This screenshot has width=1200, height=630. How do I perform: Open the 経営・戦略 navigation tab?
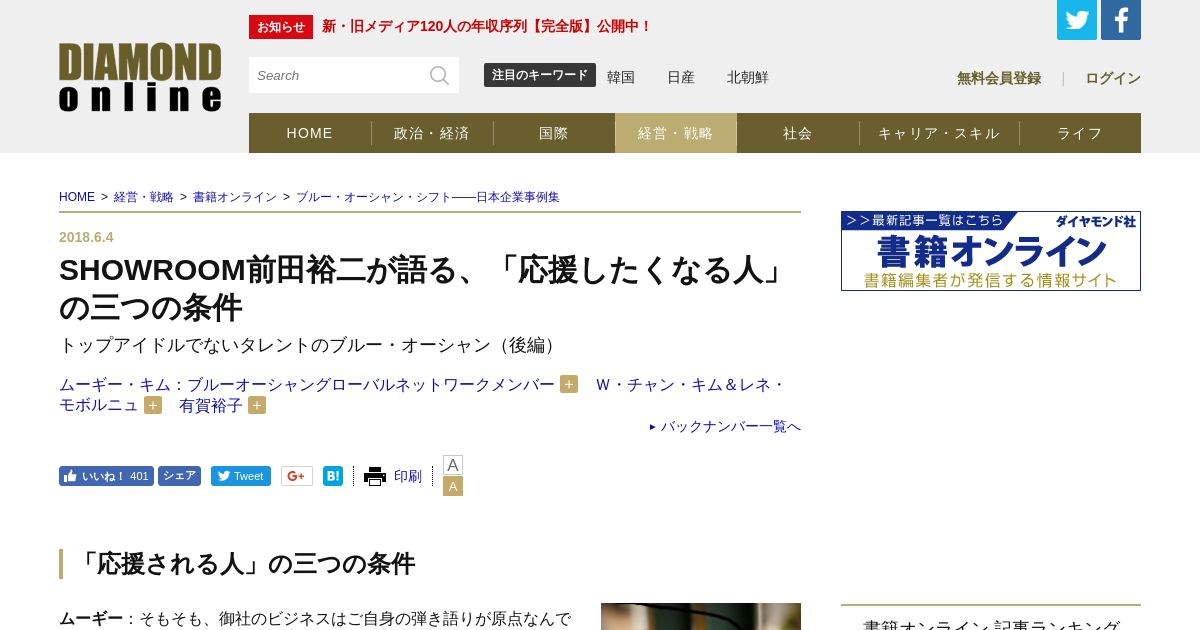pos(676,133)
